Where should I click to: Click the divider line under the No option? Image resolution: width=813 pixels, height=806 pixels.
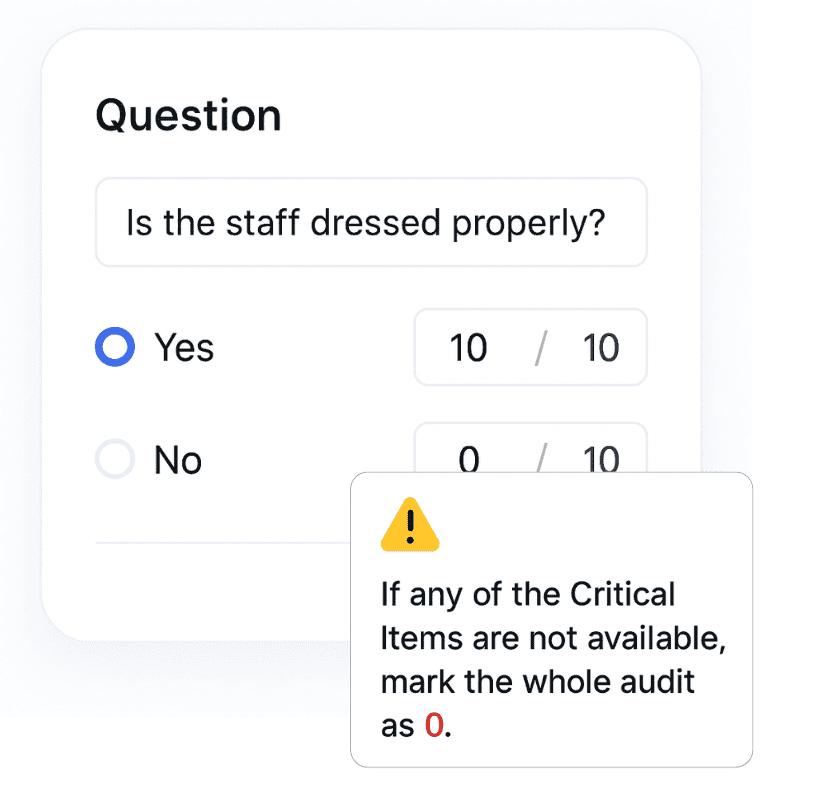click(x=220, y=543)
